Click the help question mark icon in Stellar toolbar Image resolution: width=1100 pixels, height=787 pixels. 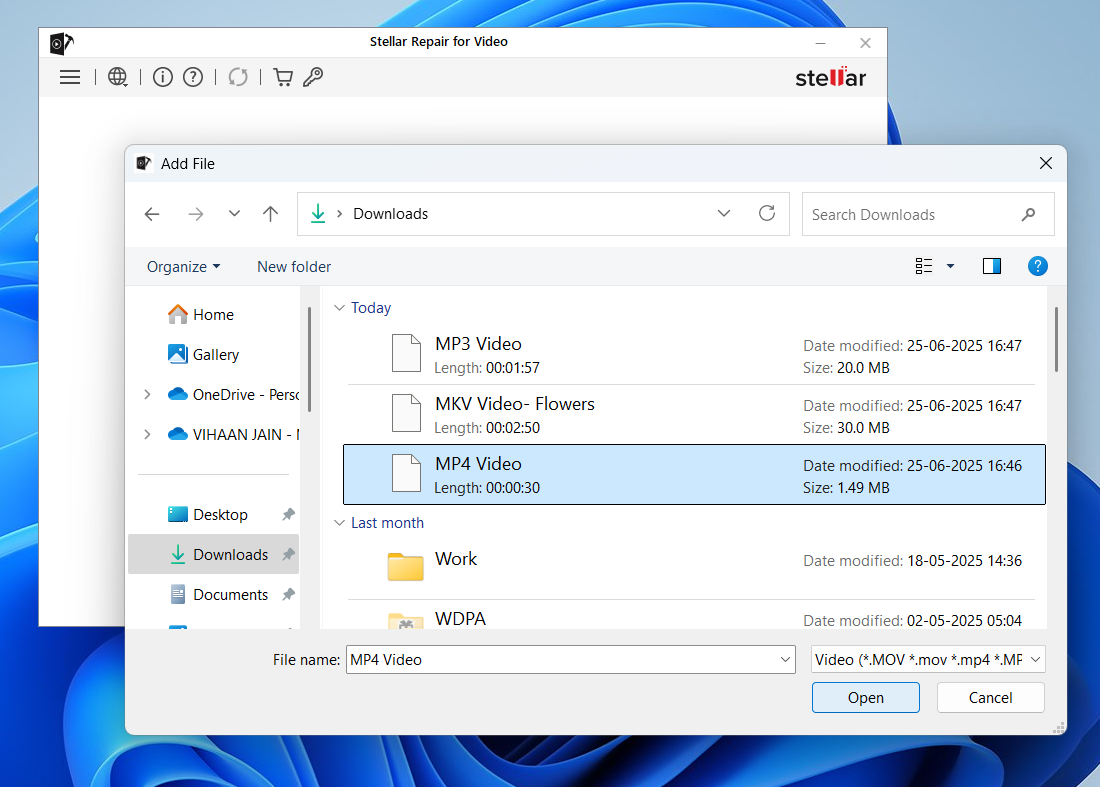[x=193, y=77]
